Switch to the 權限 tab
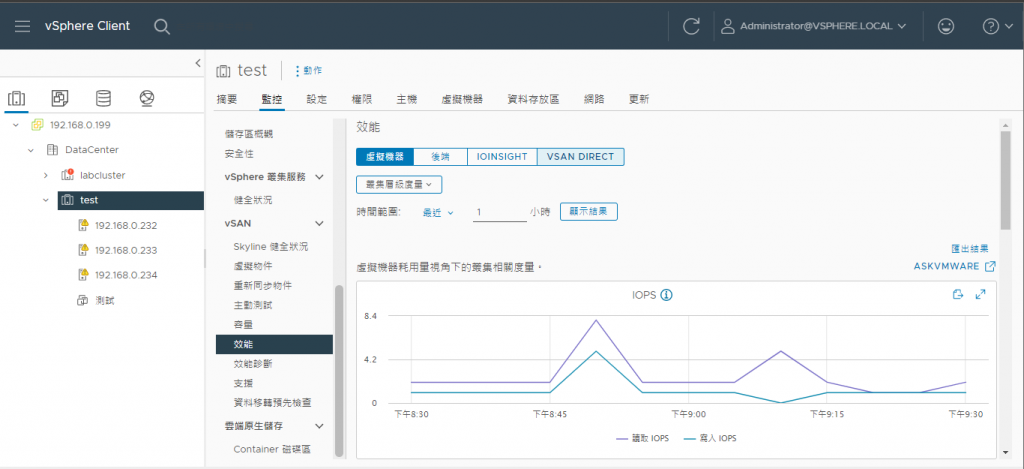Viewport: 1024px width, 469px height. [x=361, y=99]
